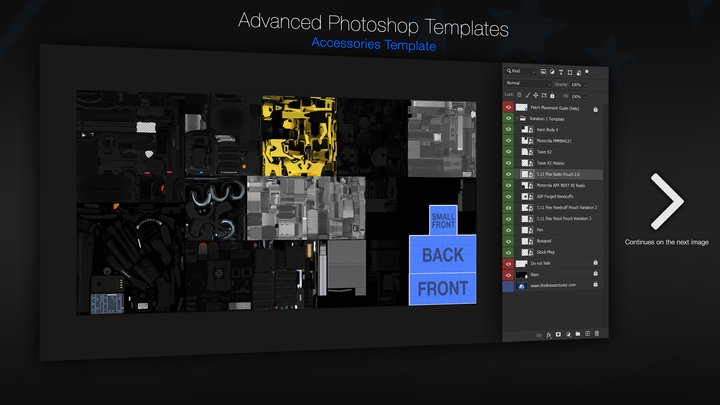This screenshot has height=405, width=720.
Task: Open the Opacity dropdown arrow
Action: 585,85
